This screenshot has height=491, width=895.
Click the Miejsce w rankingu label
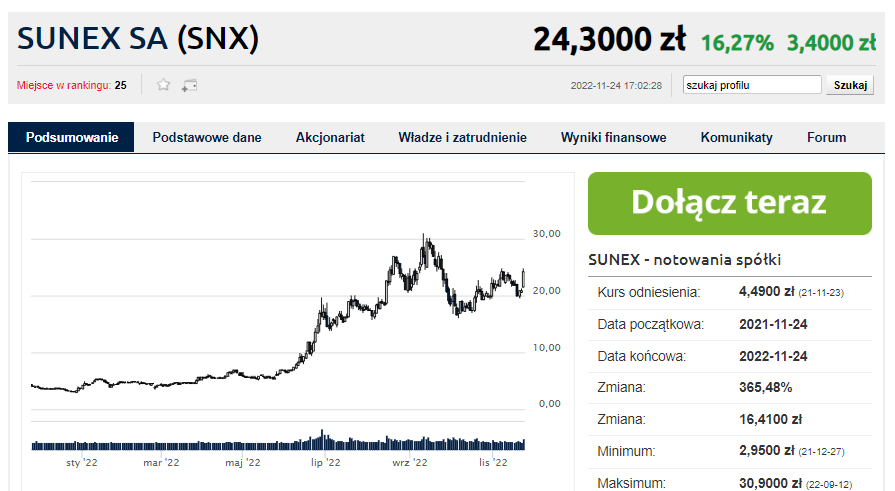coord(63,86)
